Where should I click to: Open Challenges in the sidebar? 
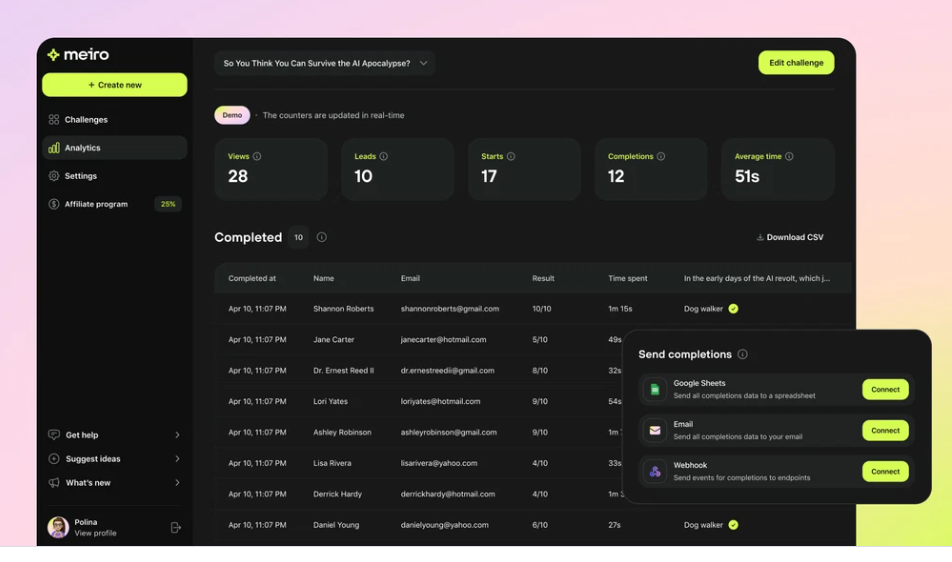tap(115, 120)
